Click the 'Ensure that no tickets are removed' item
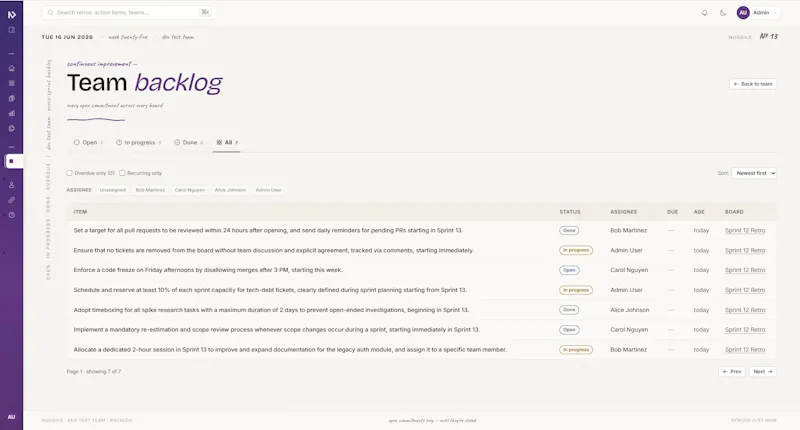800x430 pixels. pos(273,250)
